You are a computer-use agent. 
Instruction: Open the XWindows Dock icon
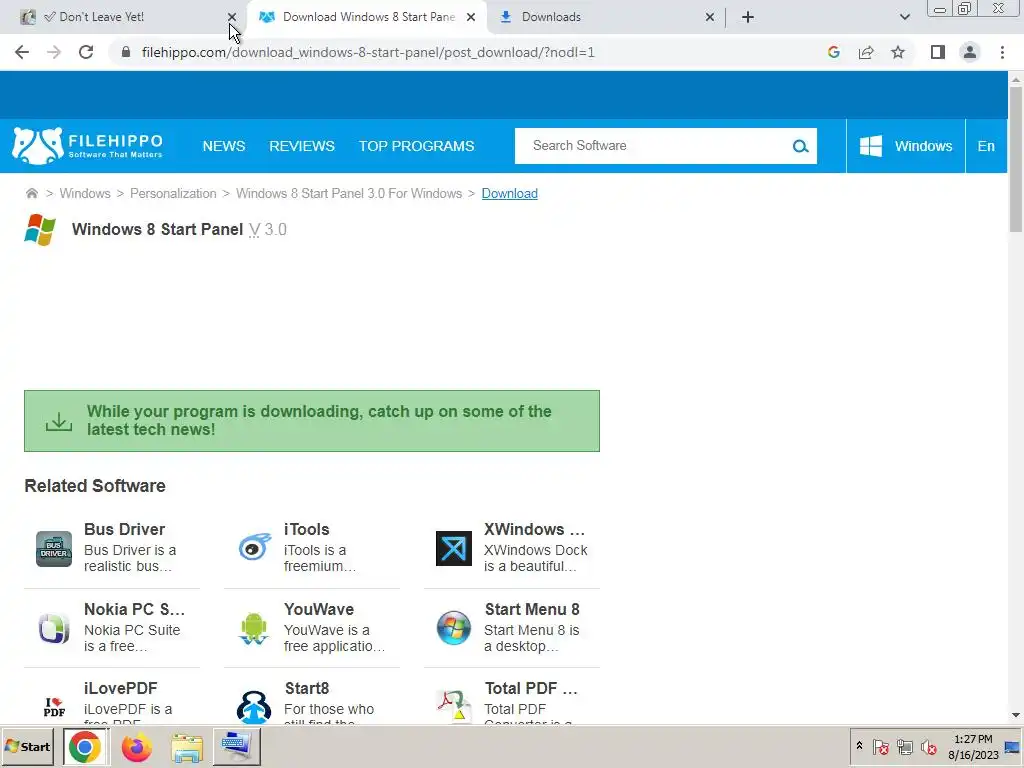point(454,549)
